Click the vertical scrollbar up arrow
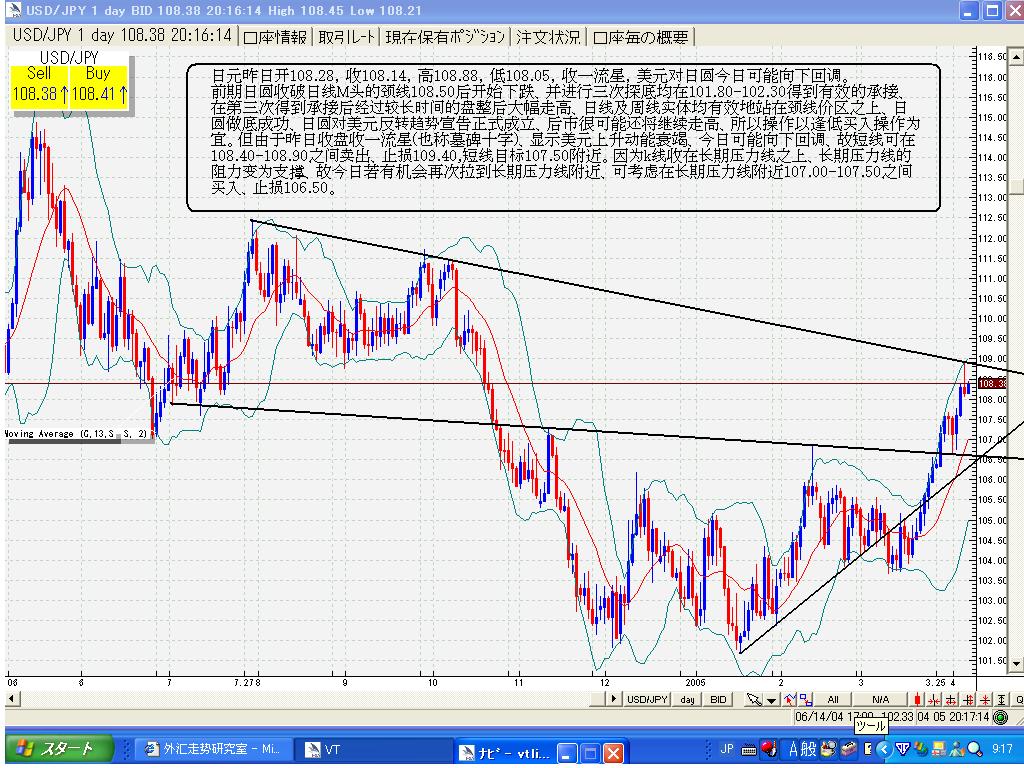 click(x=1016, y=57)
